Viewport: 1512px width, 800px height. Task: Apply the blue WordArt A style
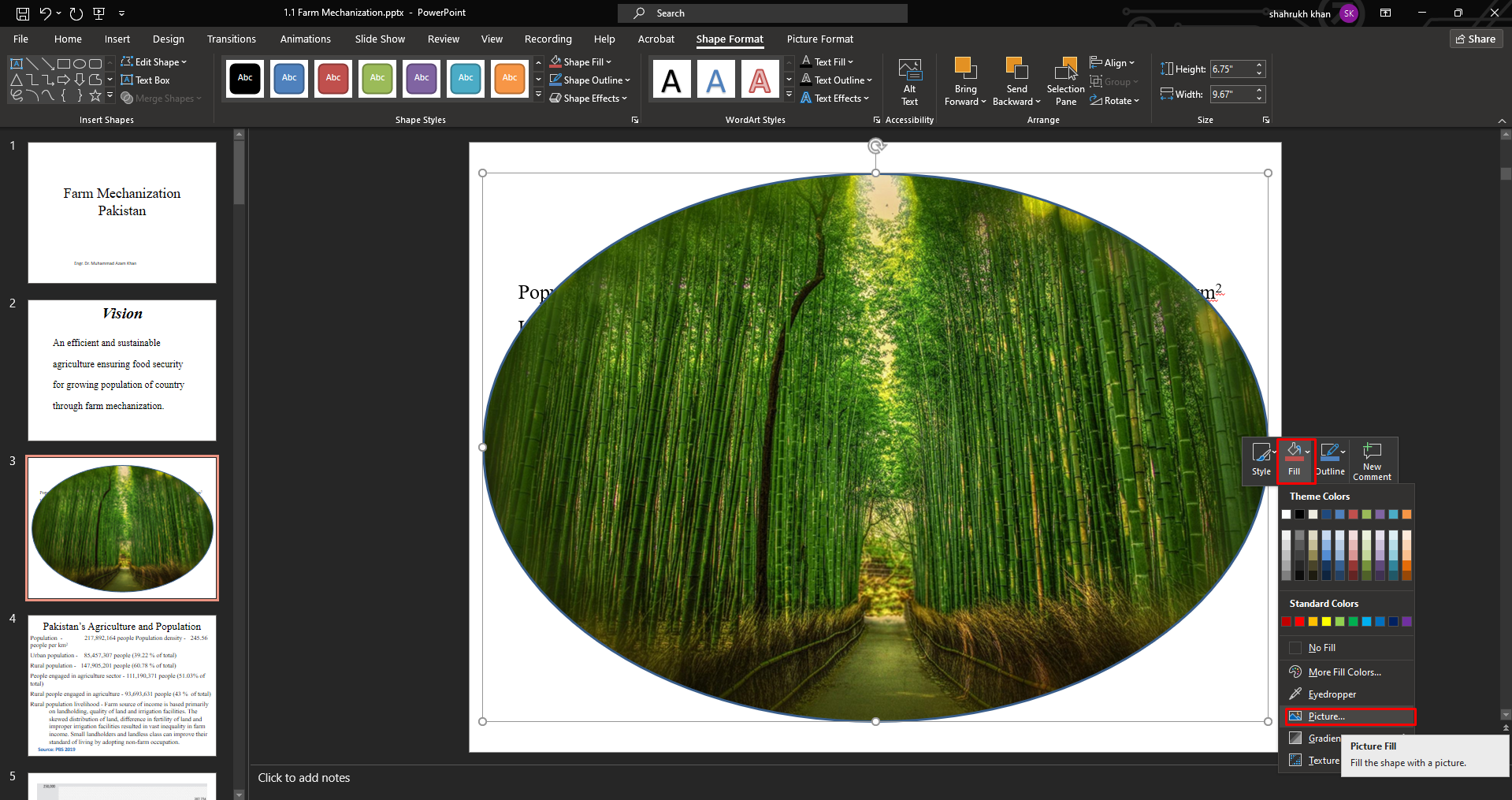point(715,80)
